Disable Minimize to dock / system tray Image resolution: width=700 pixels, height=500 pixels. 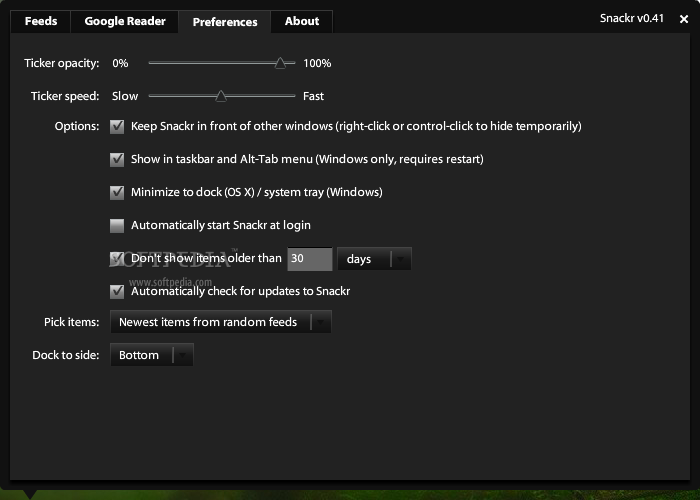tap(117, 192)
